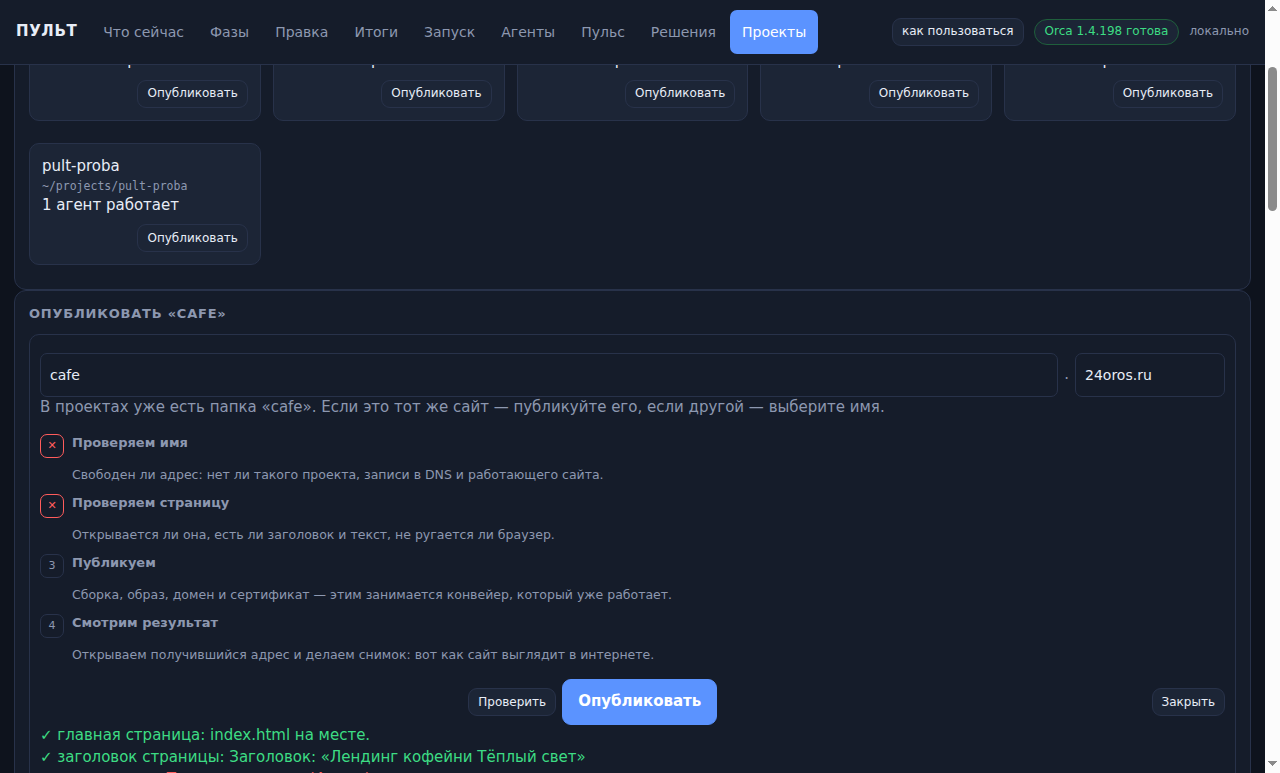
Task: Click the «Orca 1.4.198 готова» status badge
Action: click(1106, 31)
